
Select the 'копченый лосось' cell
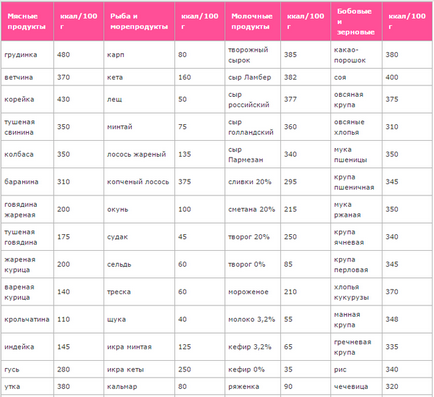pyautogui.click(x=139, y=182)
